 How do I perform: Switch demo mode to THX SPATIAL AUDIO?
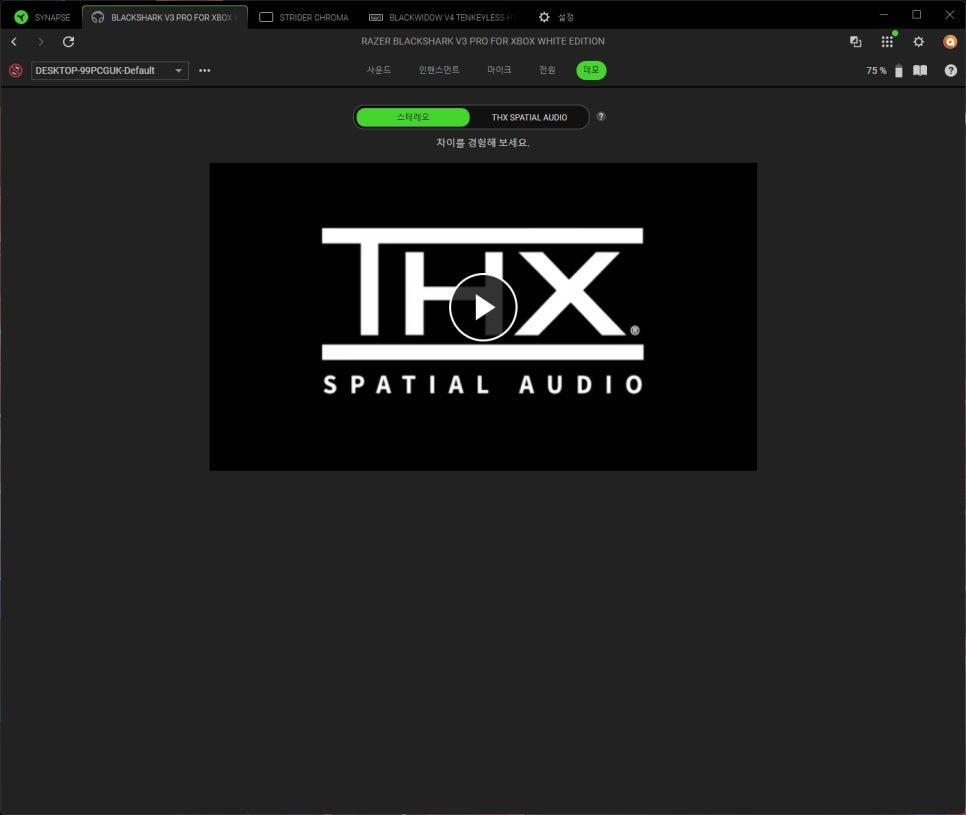(529, 117)
